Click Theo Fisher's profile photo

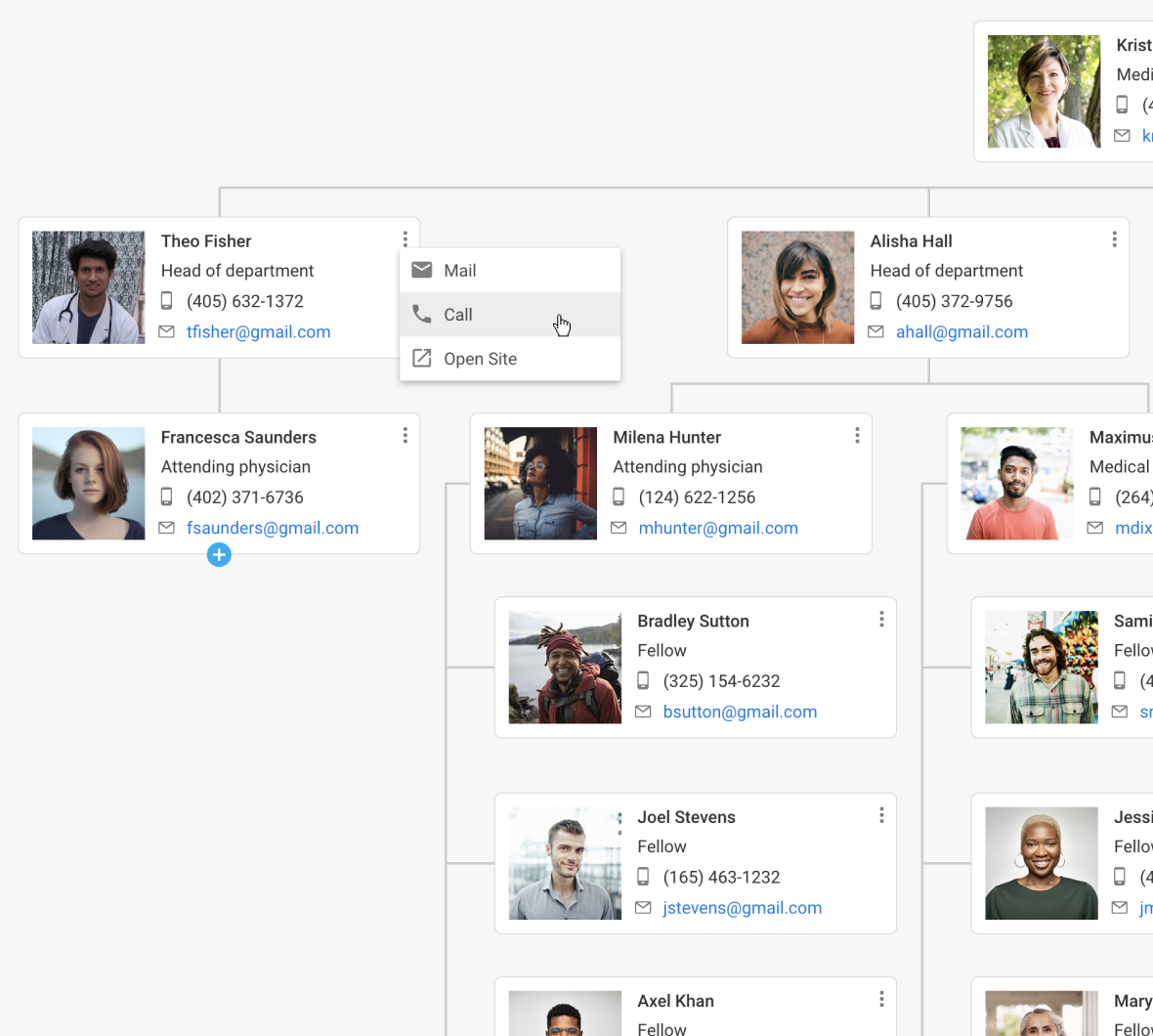point(89,287)
